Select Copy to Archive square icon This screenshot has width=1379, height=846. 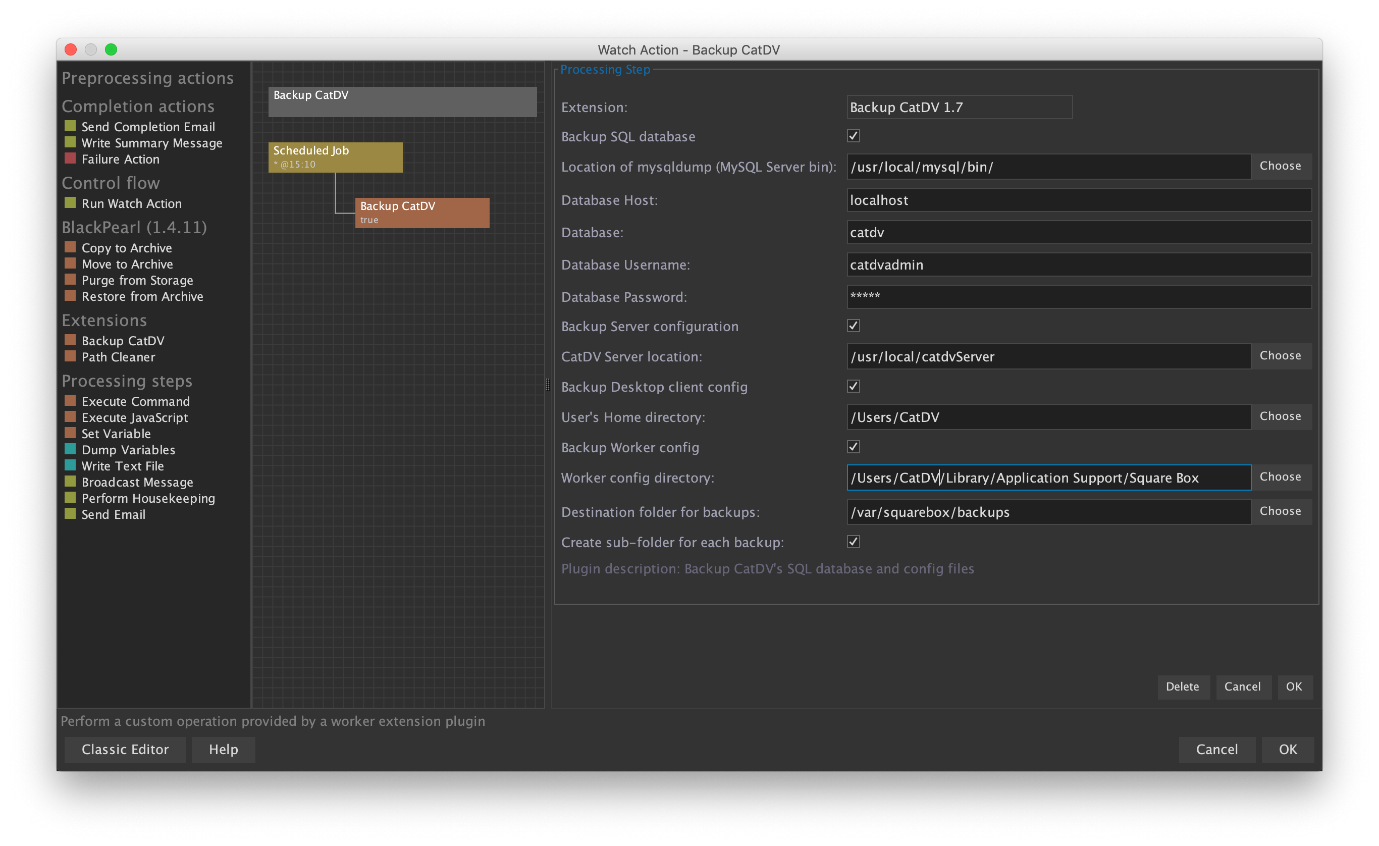[70, 247]
